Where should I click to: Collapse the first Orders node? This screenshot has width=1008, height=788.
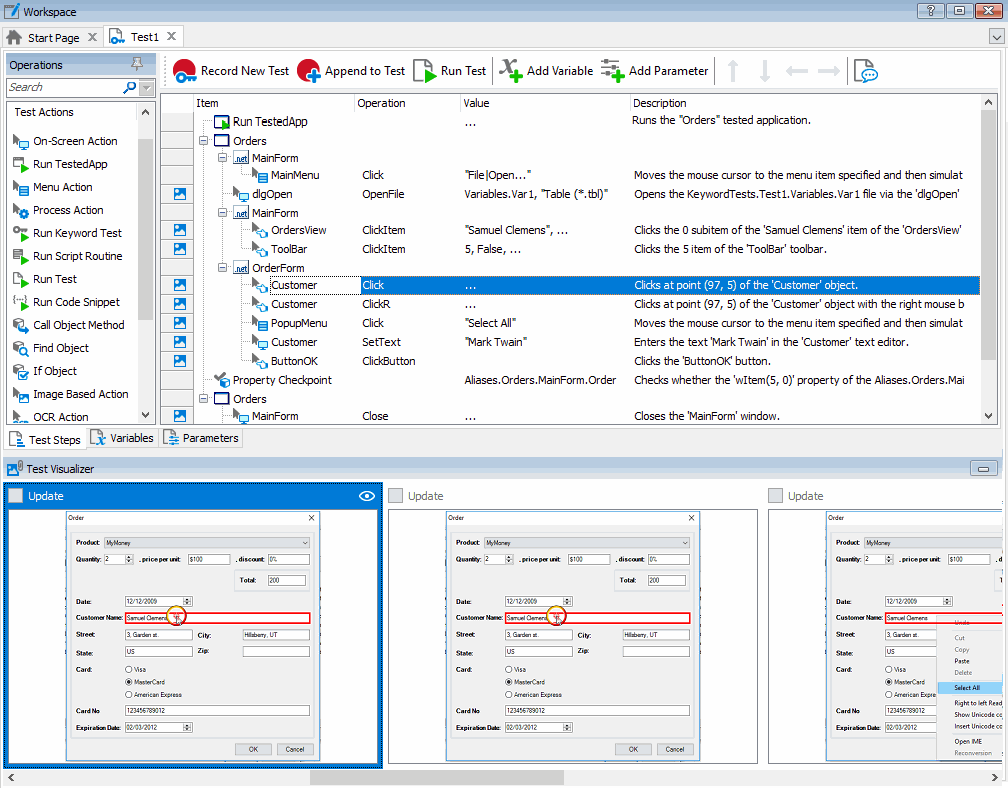203,141
